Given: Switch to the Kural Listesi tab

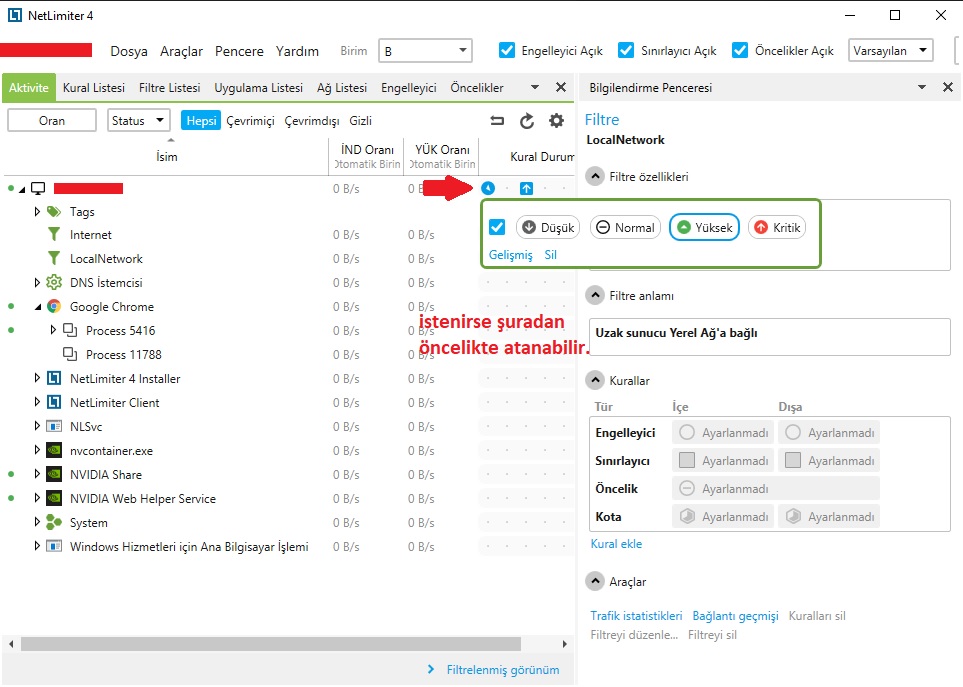Looking at the screenshot, I should (94, 88).
